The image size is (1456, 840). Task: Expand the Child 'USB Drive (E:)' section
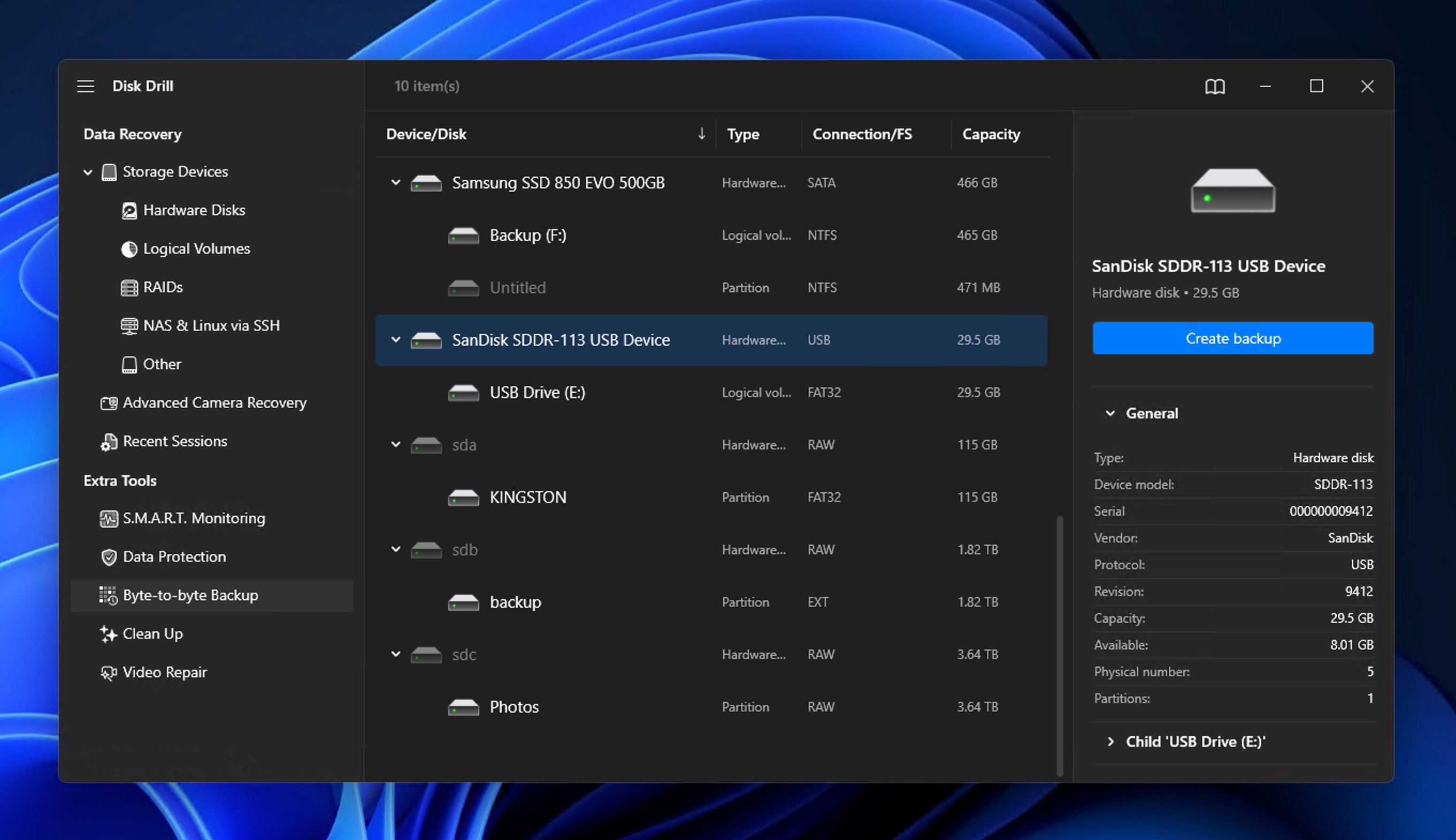tap(1110, 742)
